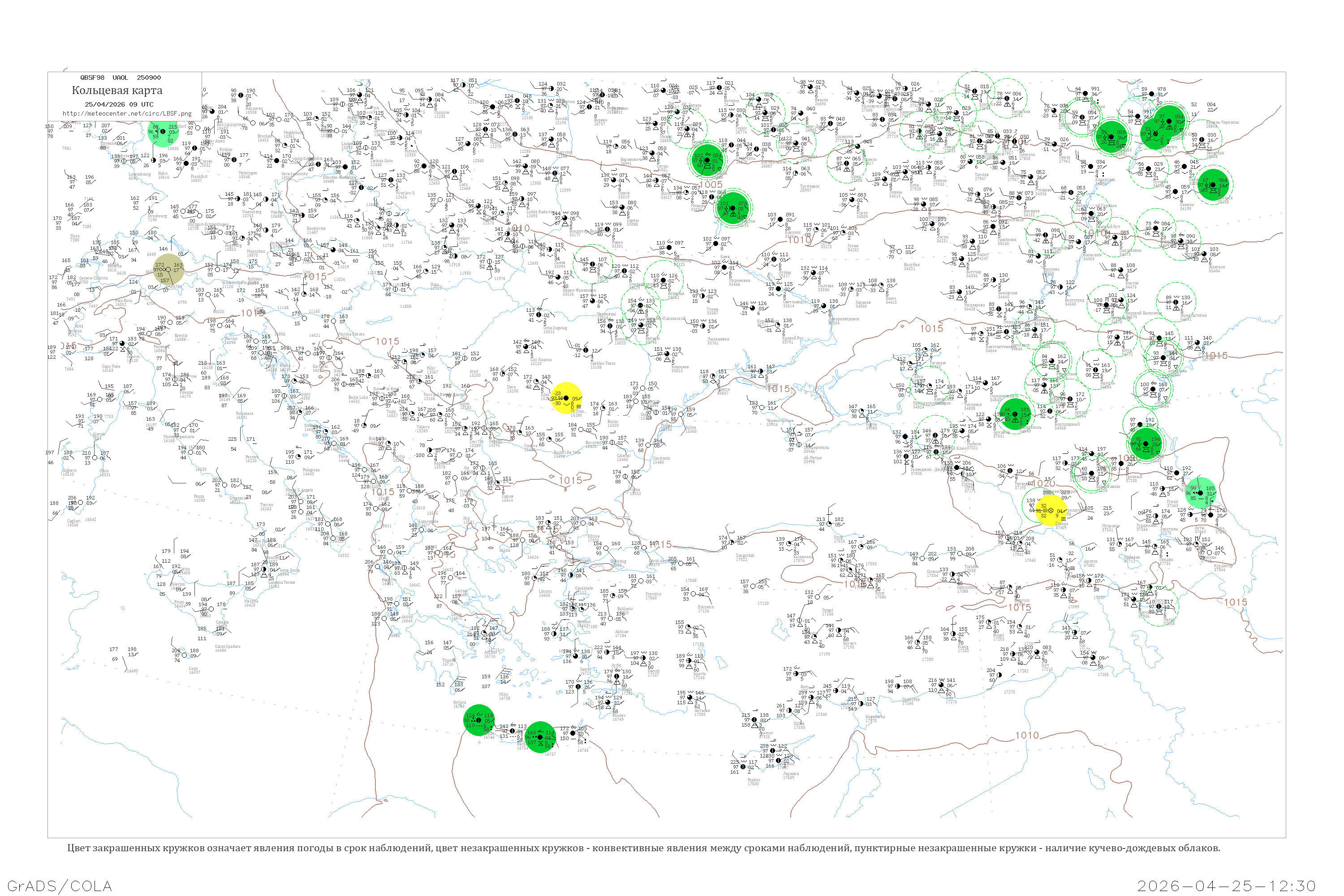
Task: Click the meteocenter.net LBSF.png URL text
Action: click(126, 114)
